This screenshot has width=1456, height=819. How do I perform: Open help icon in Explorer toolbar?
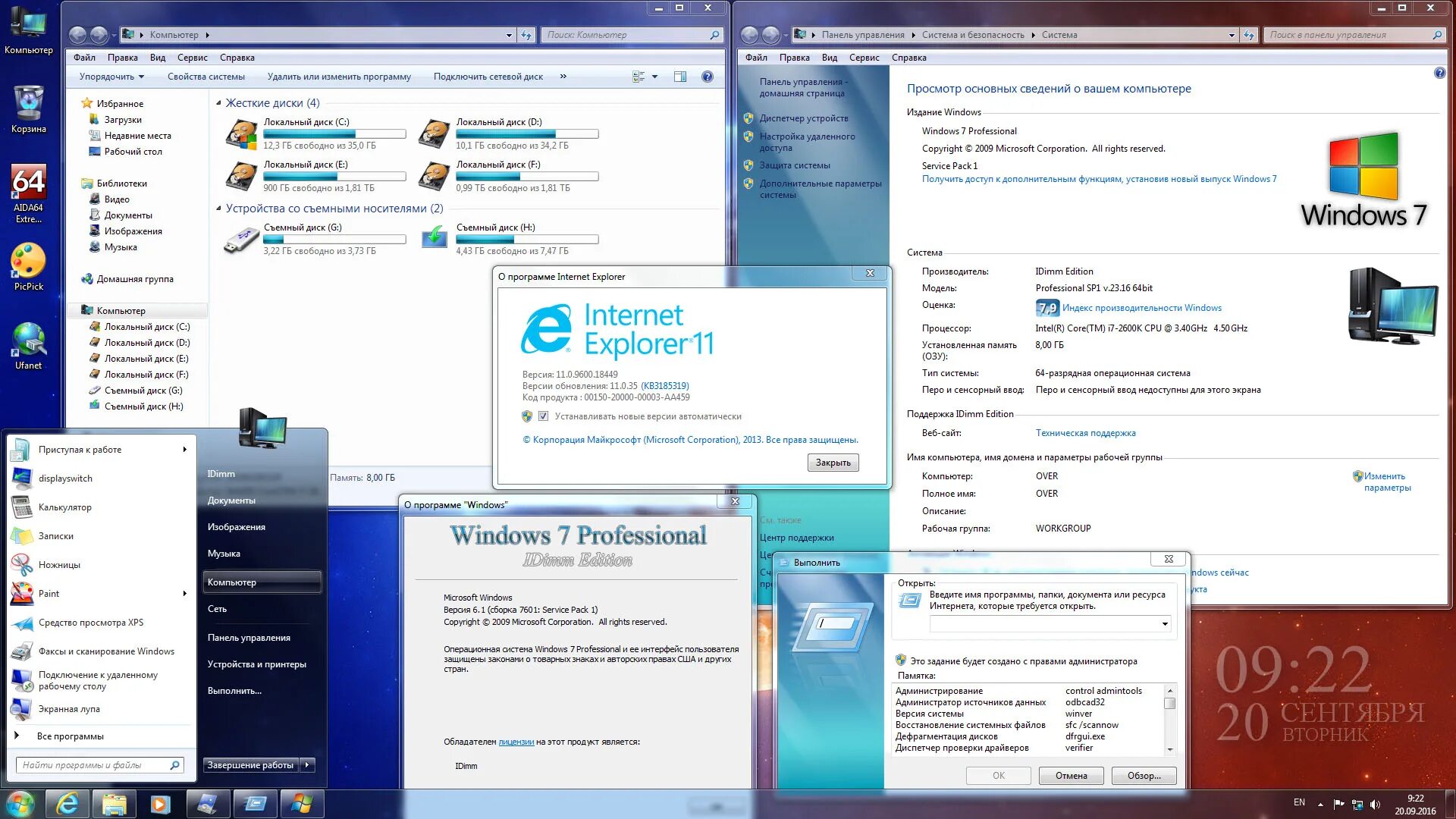click(707, 77)
